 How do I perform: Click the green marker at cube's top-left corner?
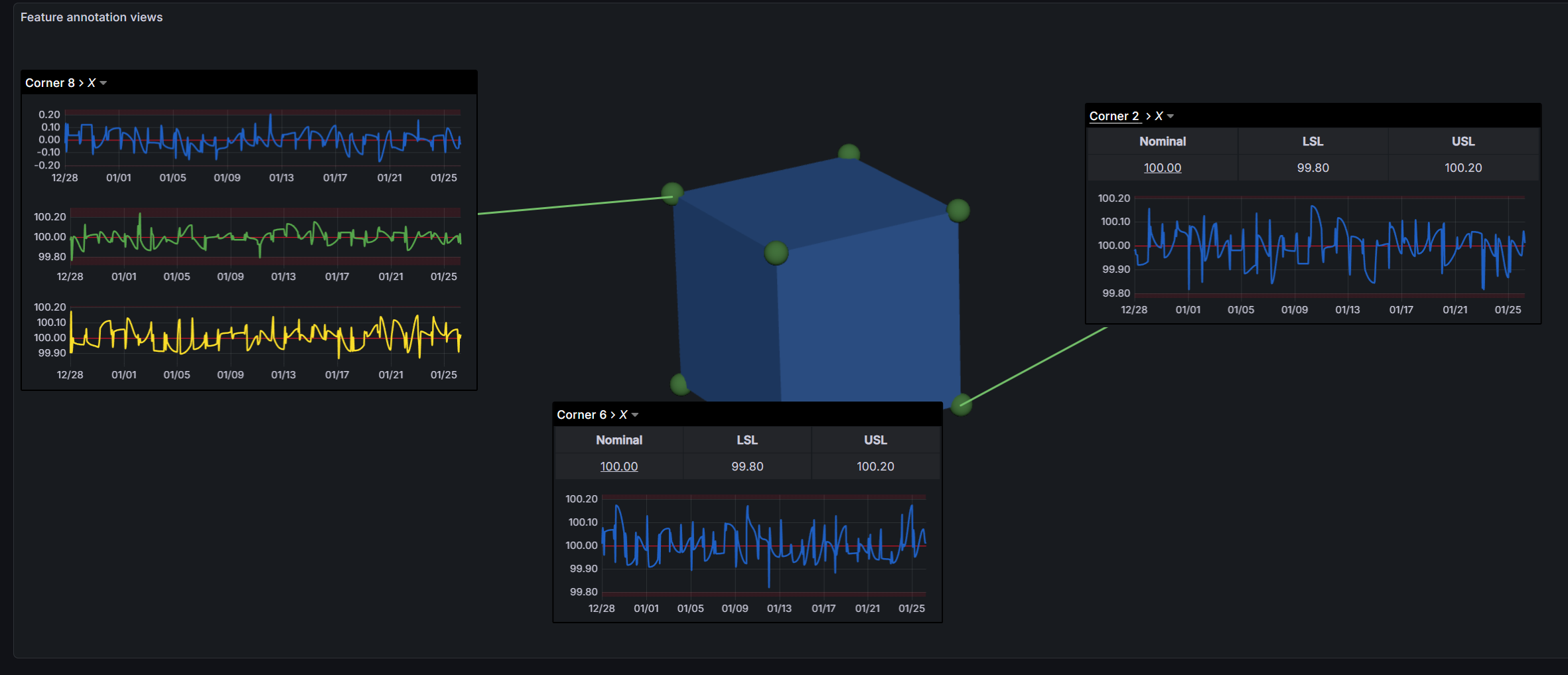[x=672, y=193]
